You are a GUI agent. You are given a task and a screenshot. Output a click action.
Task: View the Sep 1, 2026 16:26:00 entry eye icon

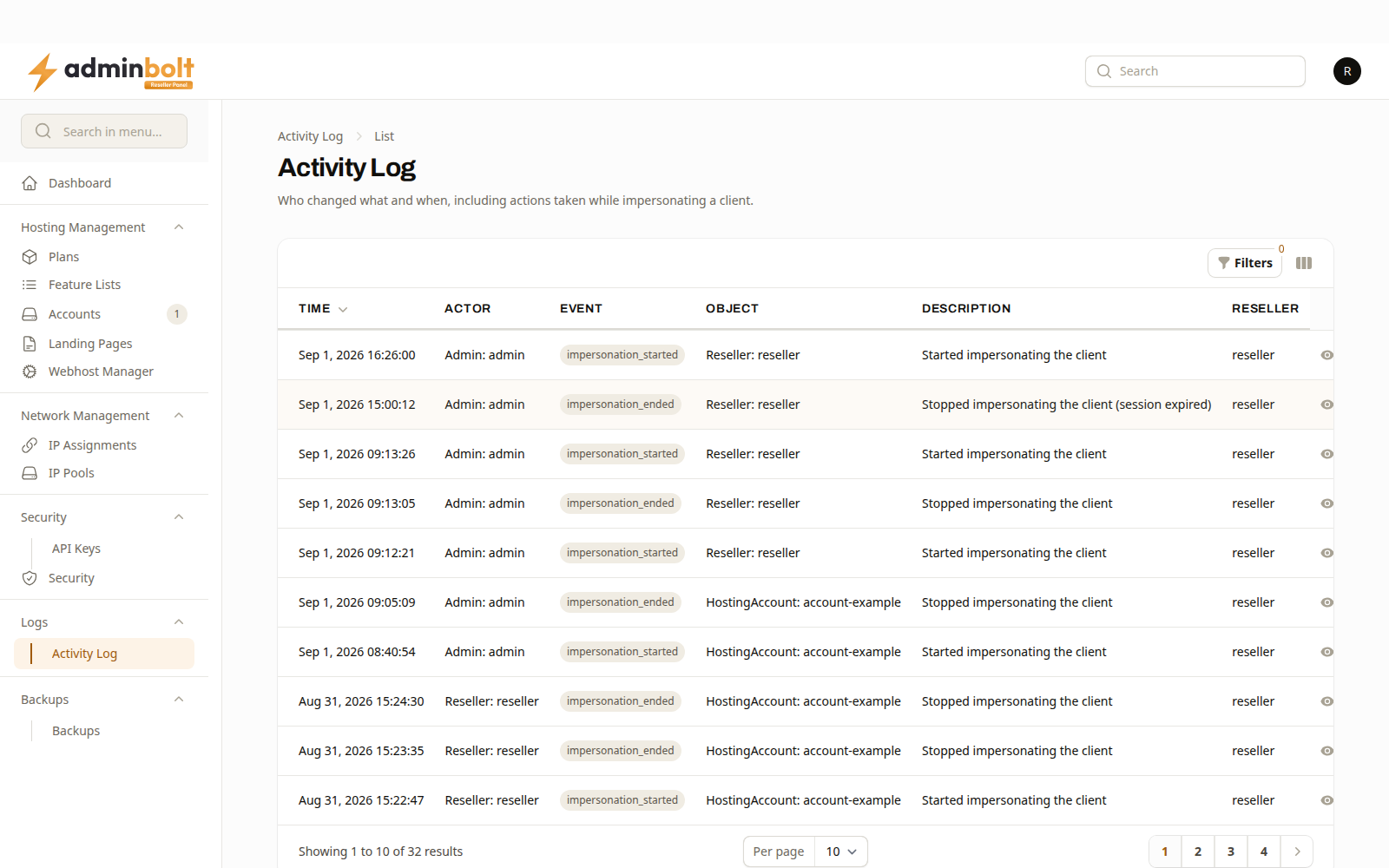[x=1326, y=355]
